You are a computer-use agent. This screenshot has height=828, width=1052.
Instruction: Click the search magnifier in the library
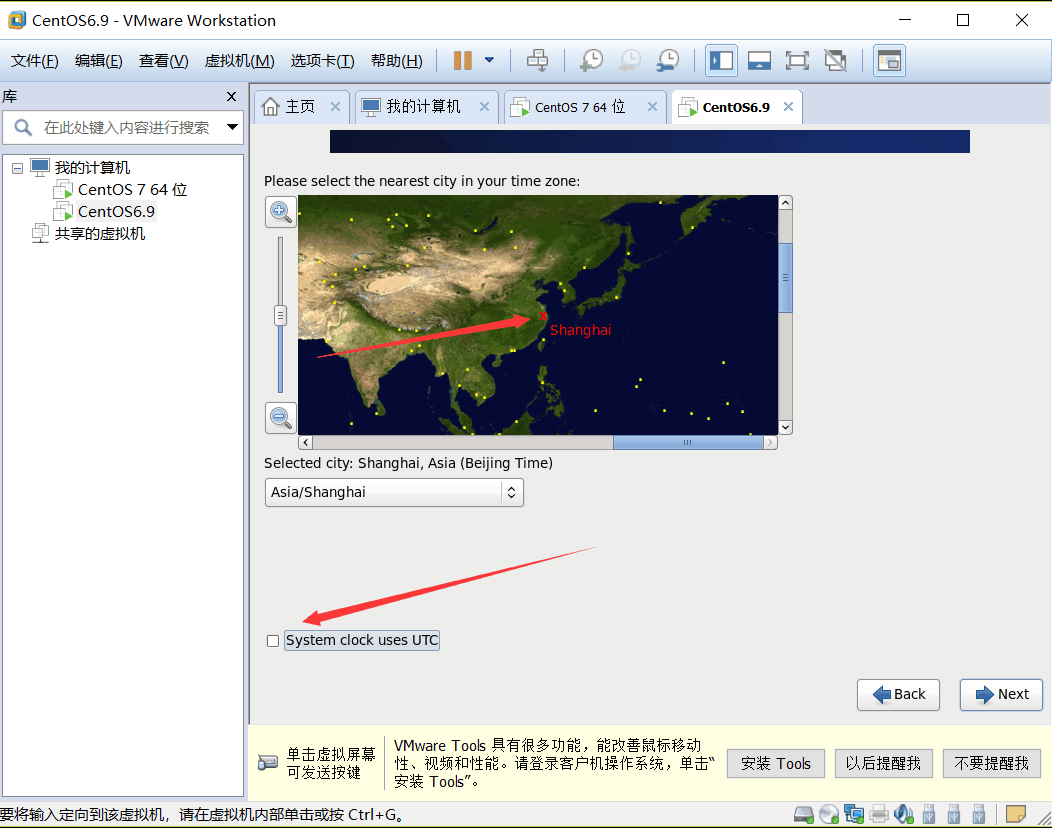pos(23,127)
